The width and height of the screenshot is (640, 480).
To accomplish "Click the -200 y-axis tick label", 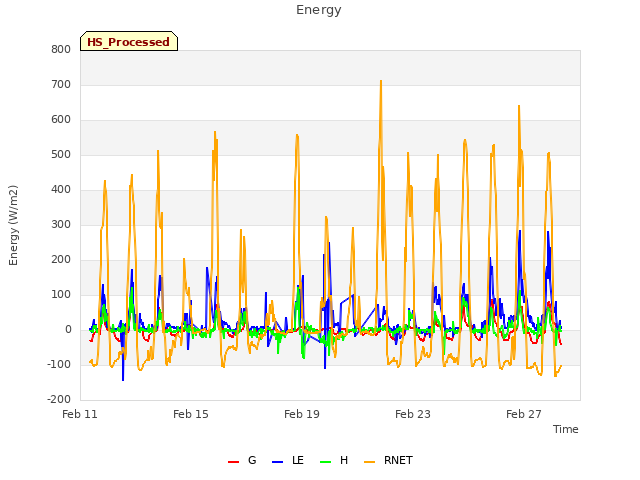I will 59,400.
